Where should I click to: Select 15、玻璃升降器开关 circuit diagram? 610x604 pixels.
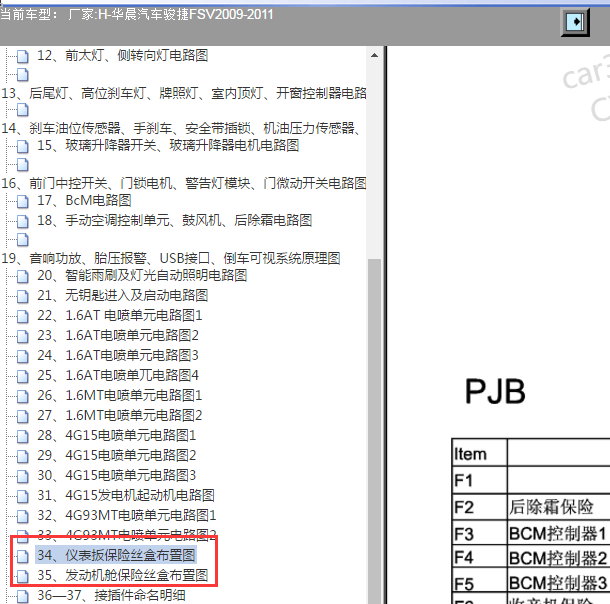pyautogui.click(x=168, y=145)
